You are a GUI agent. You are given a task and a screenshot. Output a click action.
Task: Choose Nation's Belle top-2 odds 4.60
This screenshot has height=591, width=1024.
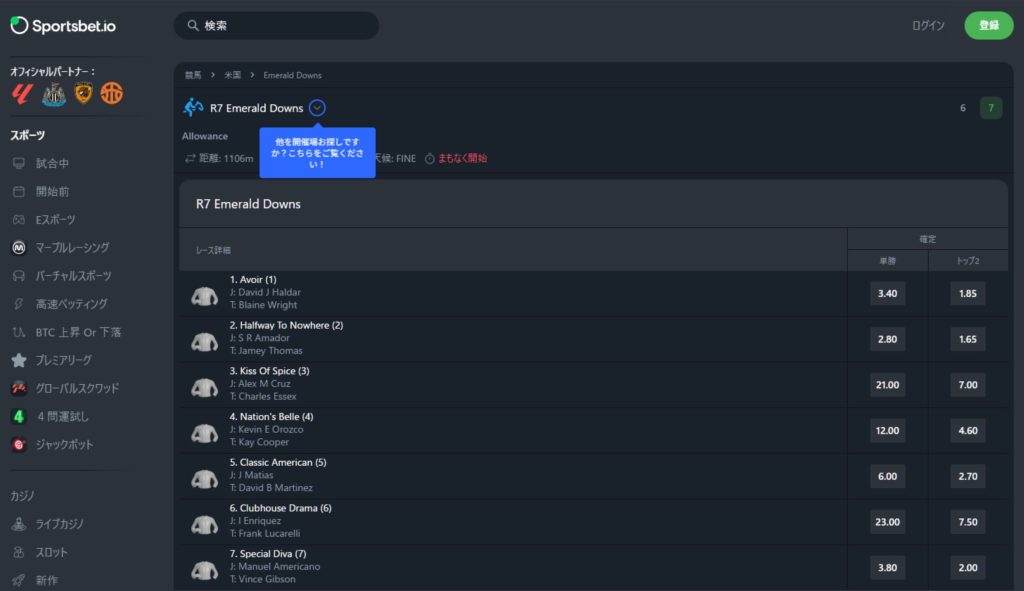pyautogui.click(x=968, y=430)
